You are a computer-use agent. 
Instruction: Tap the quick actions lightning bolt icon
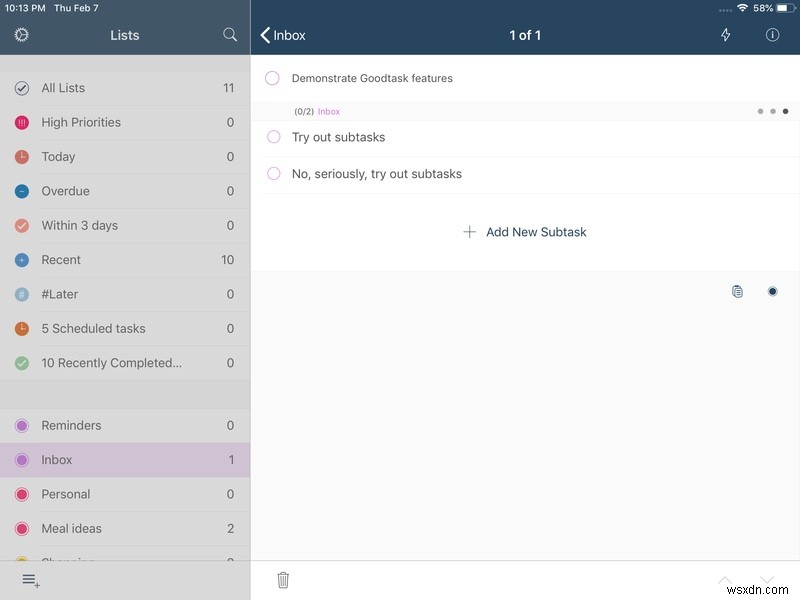point(725,34)
